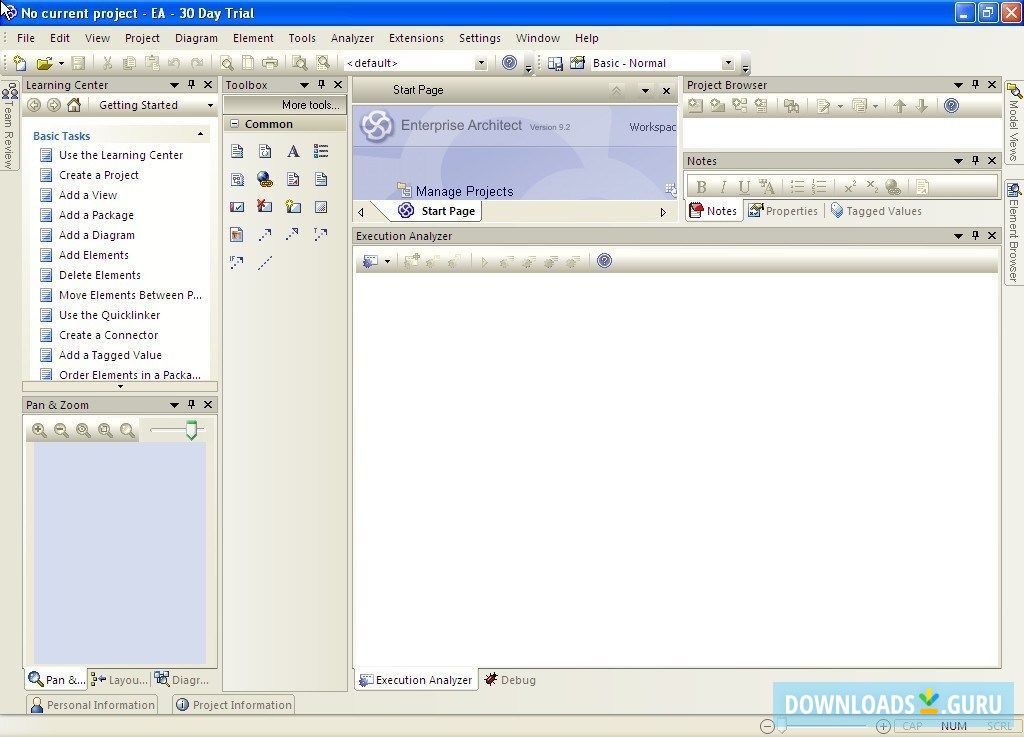
Task: Click the Pan & Zoom preview area
Action: click(x=120, y=554)
